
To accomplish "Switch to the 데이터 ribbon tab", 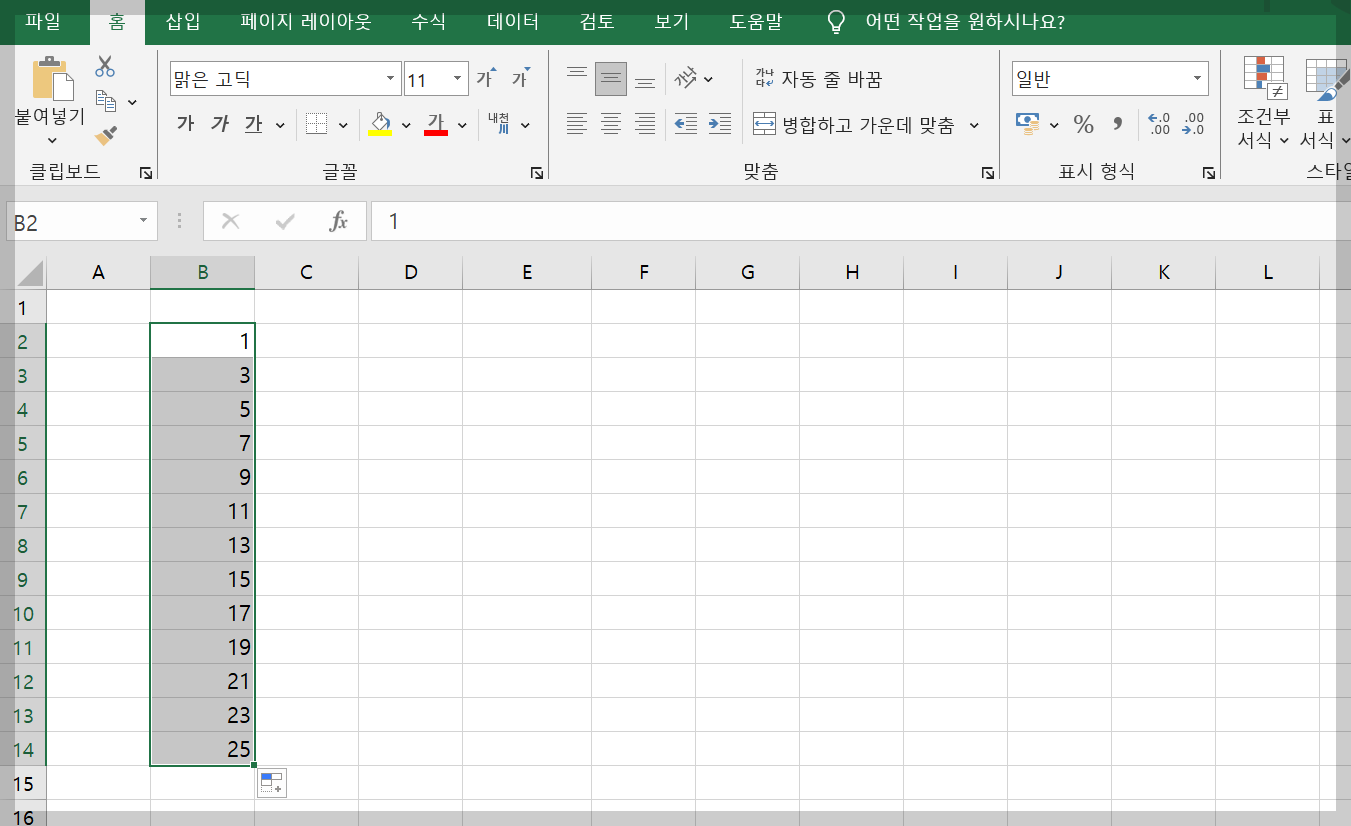I will tap(512, 22).
